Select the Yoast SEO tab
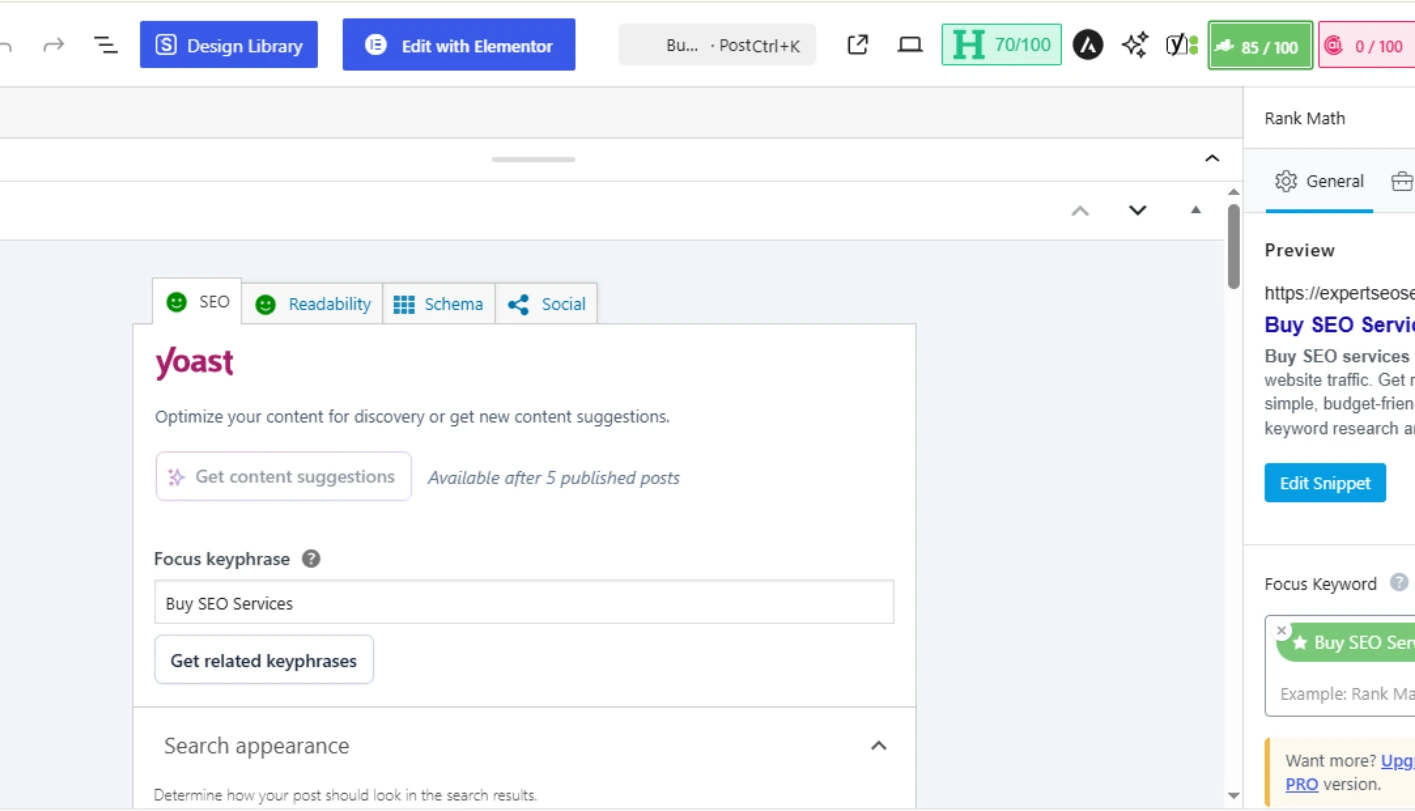Image resolution: width=1415 pixels, height=811 pixels. [197, 302]
